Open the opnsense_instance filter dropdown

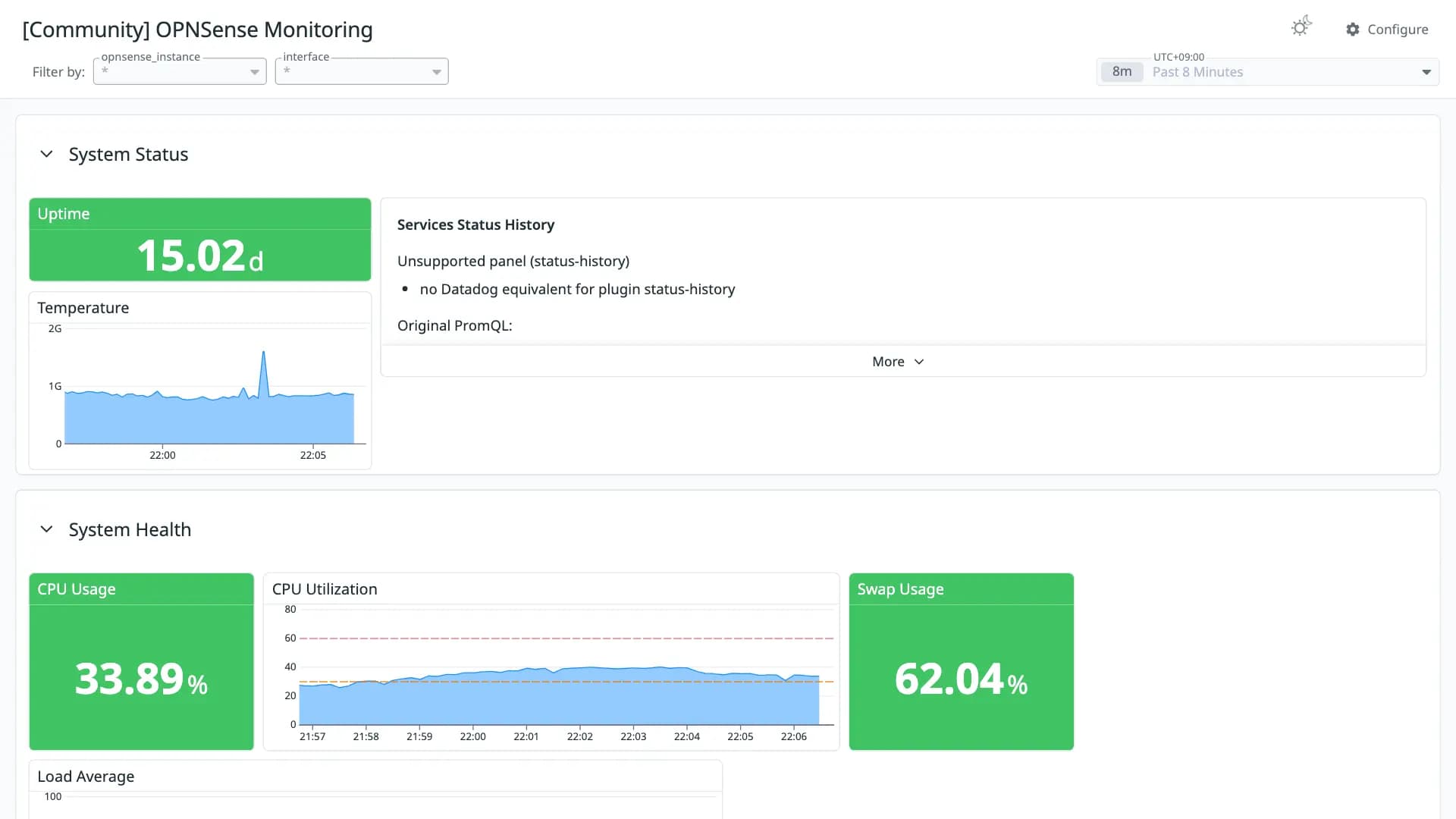pos(180,71)
